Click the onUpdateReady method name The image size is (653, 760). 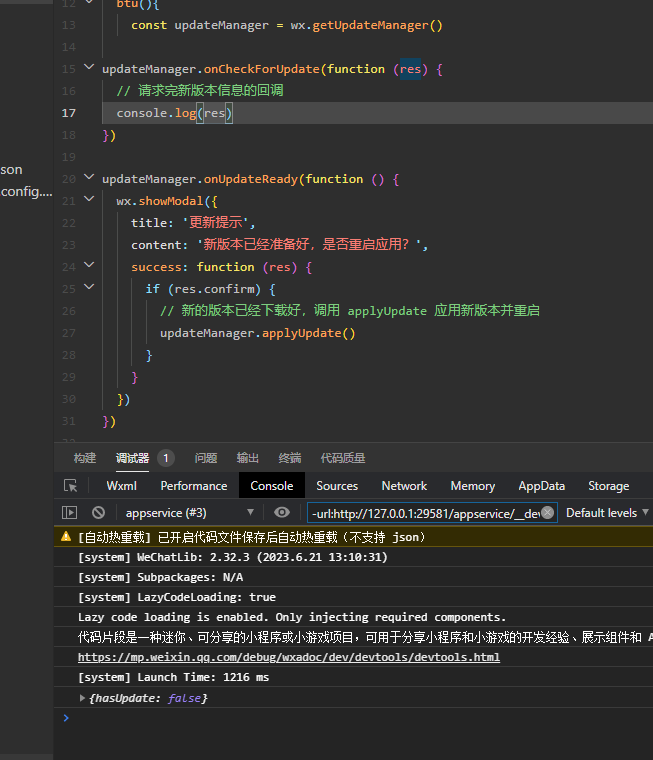(251, 179)
